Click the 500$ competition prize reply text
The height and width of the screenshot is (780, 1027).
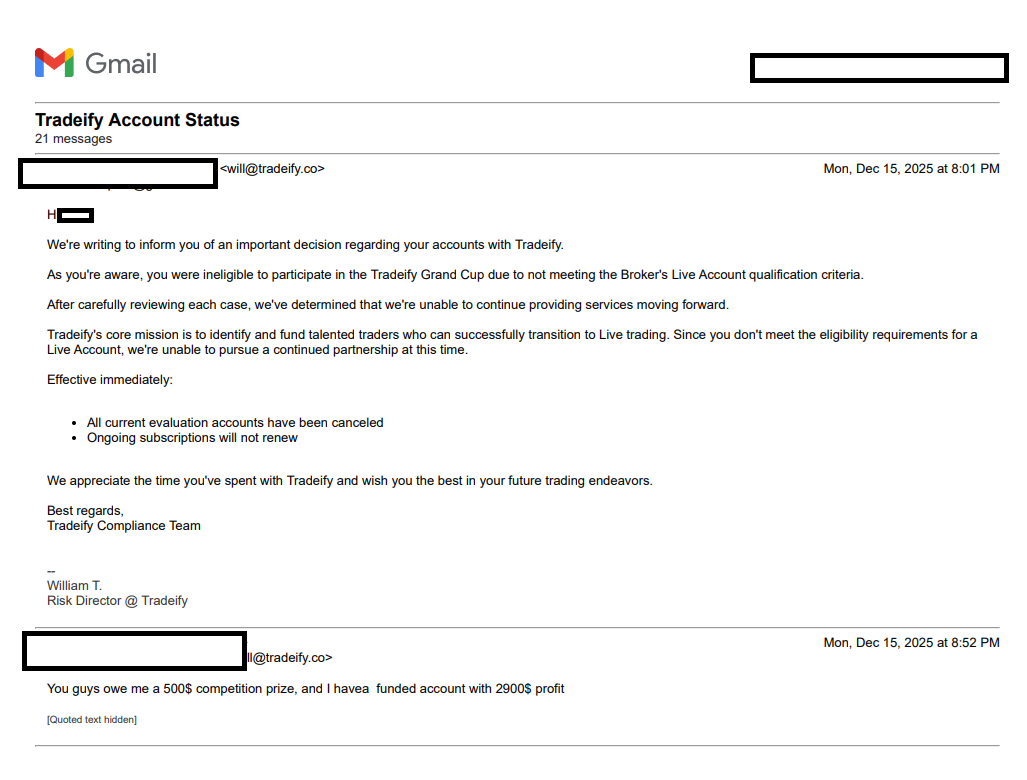pyautogui.click(x=305, y=689)
